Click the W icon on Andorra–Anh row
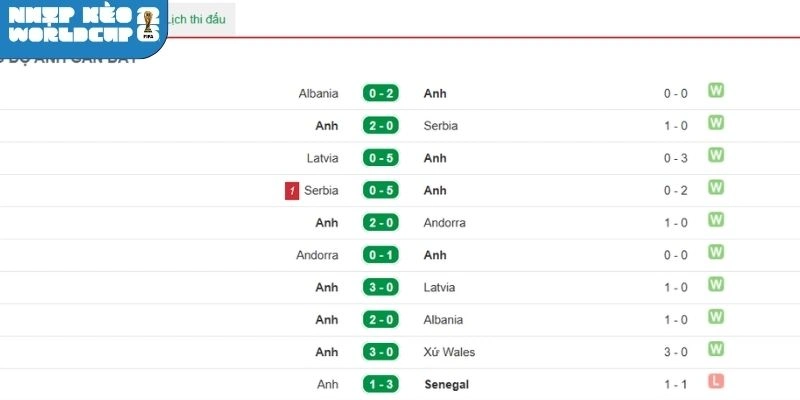 pyautogui.click(x=716, y=252)
